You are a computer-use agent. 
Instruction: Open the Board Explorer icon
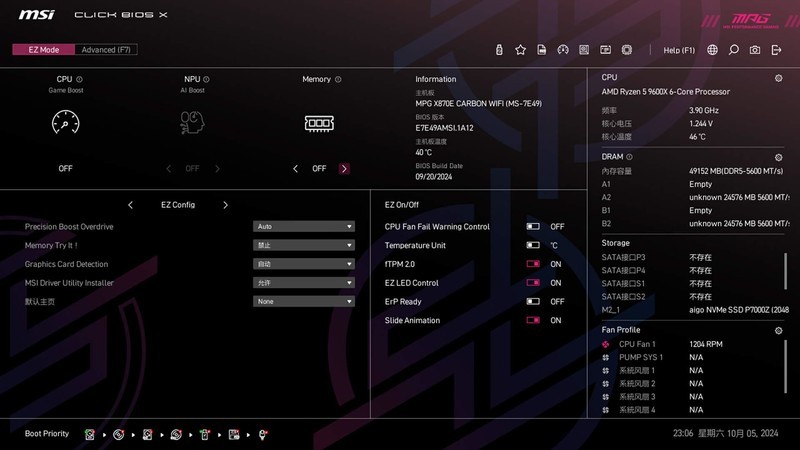[584, 49]
